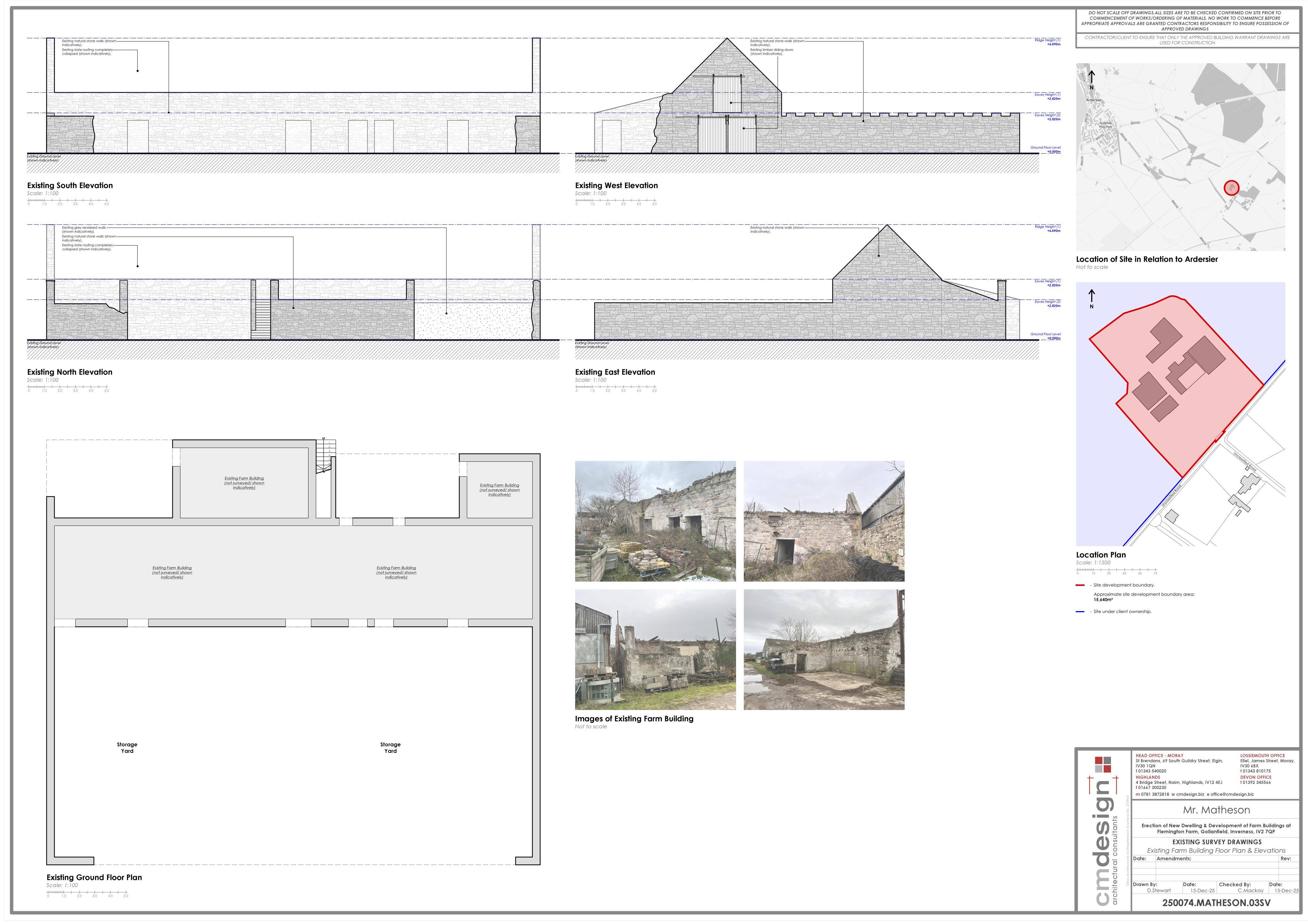This screenshot has height=924, width=1308.
Task: Click the Ardersier location map
Action: [x=1180, y=157]
